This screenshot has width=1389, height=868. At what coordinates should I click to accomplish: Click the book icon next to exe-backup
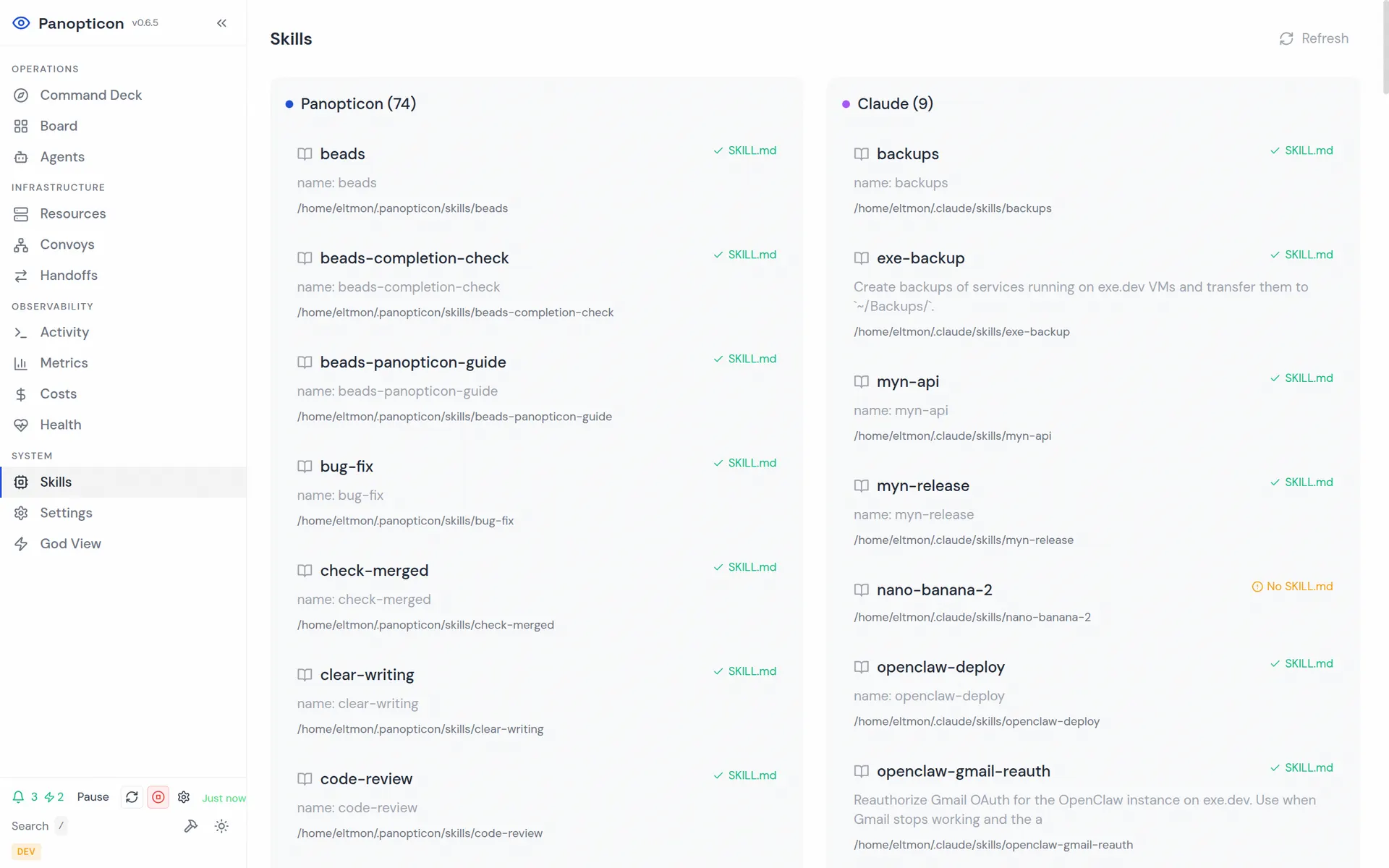(861, 258)
